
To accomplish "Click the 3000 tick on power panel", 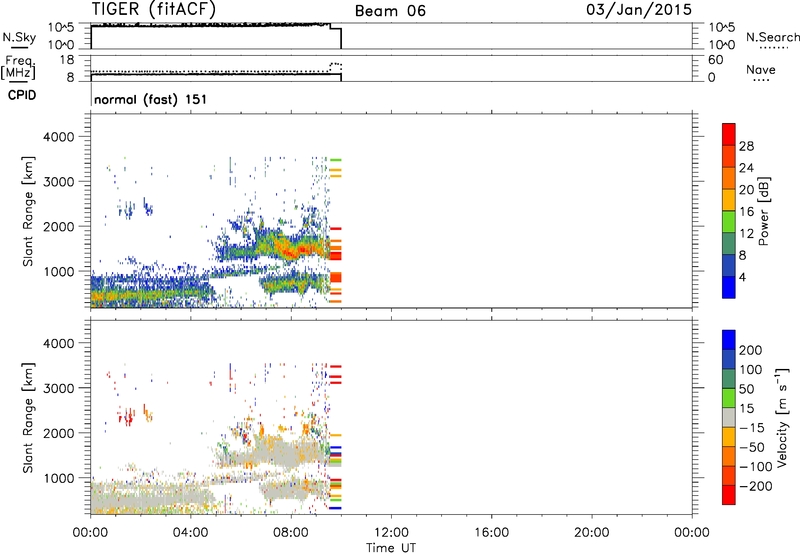I will (59, 182).
